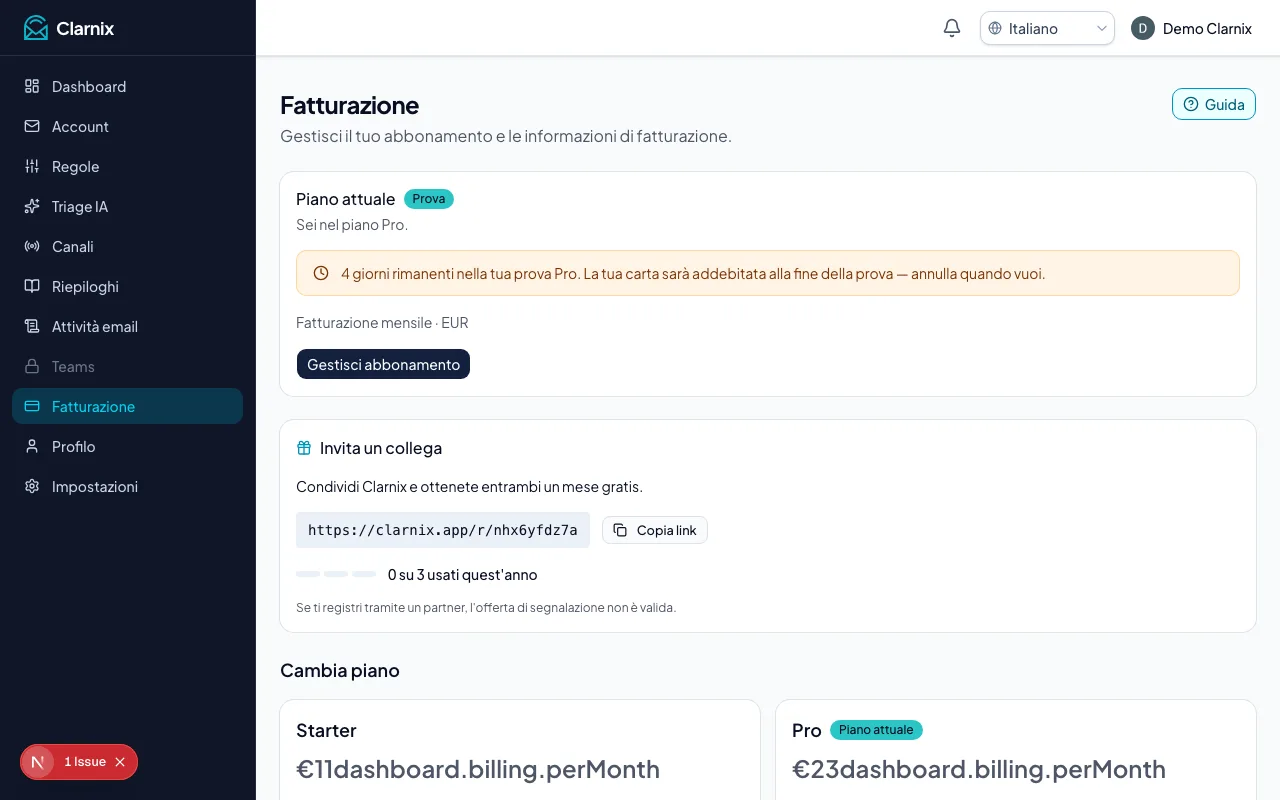Screen dimensions: 1280x800
Task: Click the Fatturazione mensile · EUR text
Action: (382, 323)
